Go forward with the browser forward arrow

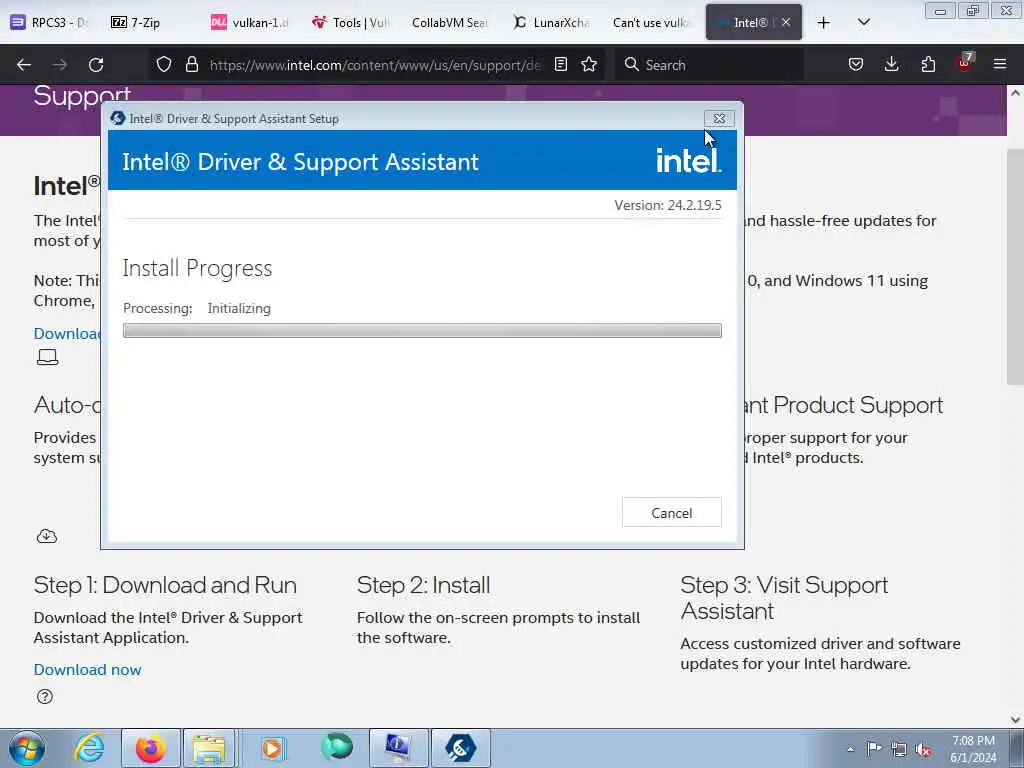pyautogui.click(x=60, y=65)
